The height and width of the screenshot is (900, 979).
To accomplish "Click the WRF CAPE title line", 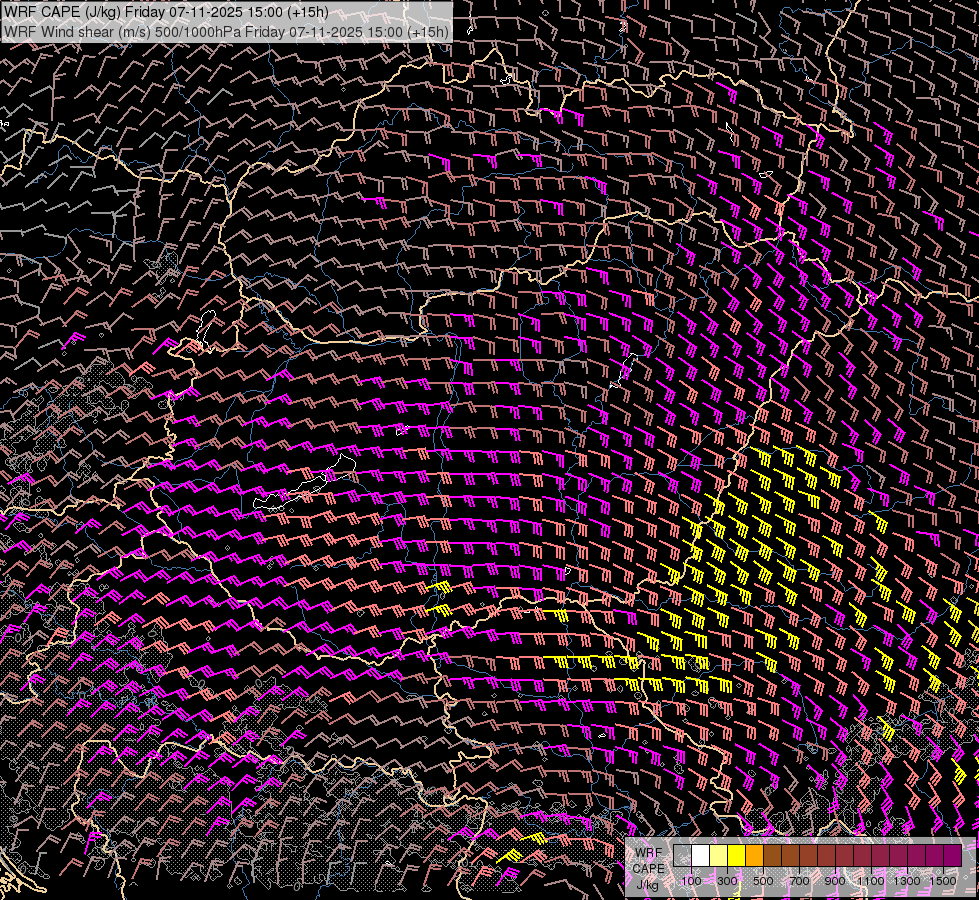I will [x=166, y=12].
